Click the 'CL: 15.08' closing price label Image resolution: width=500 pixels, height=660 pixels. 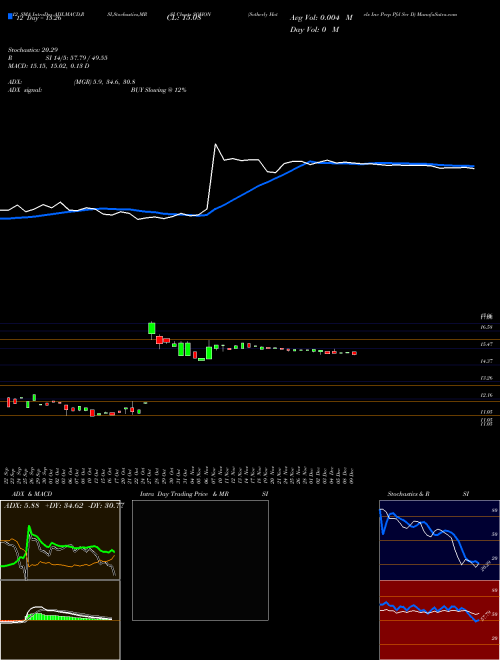[x=182, y=19]
